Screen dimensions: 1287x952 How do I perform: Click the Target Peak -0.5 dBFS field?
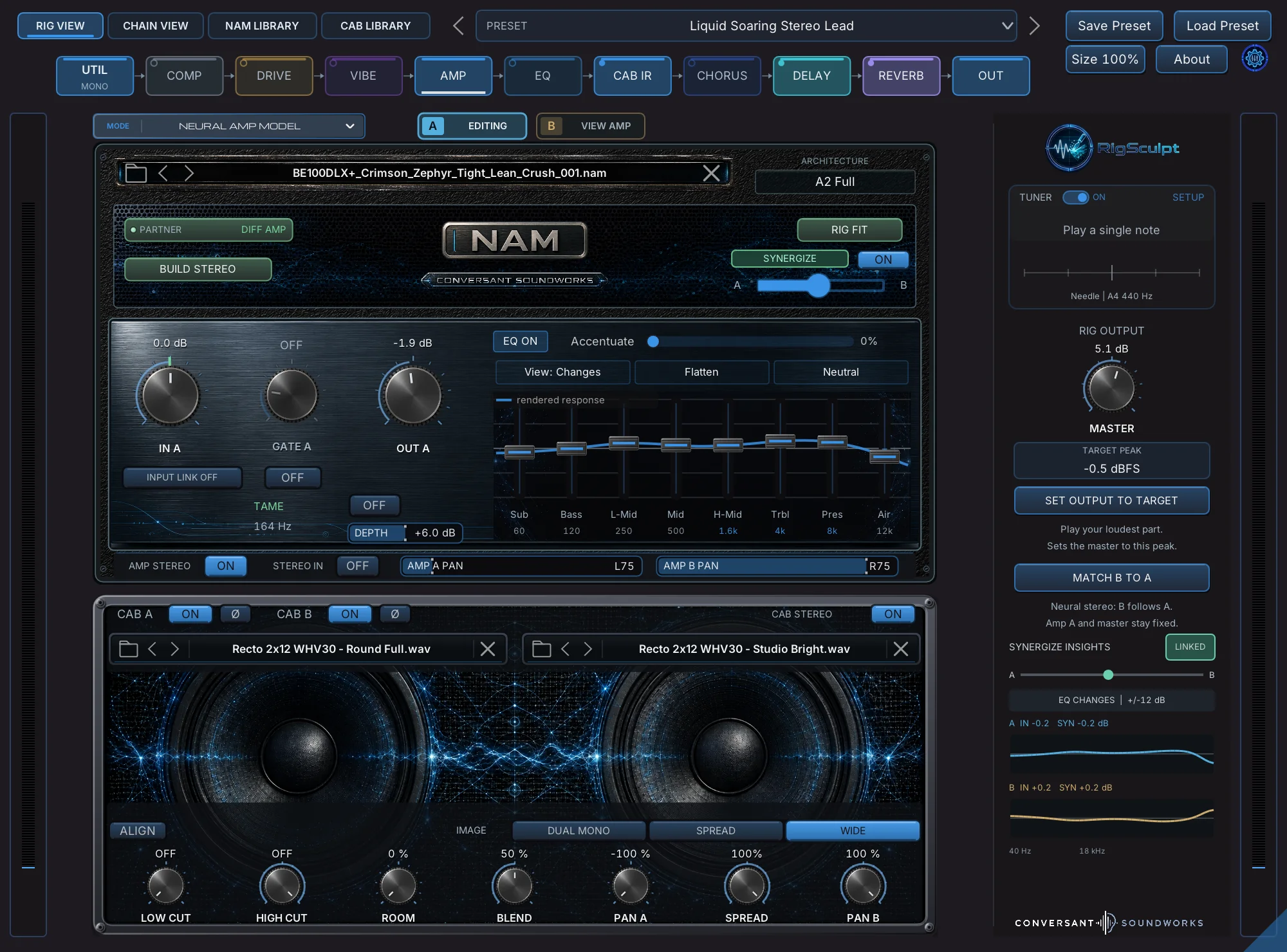1111,461
